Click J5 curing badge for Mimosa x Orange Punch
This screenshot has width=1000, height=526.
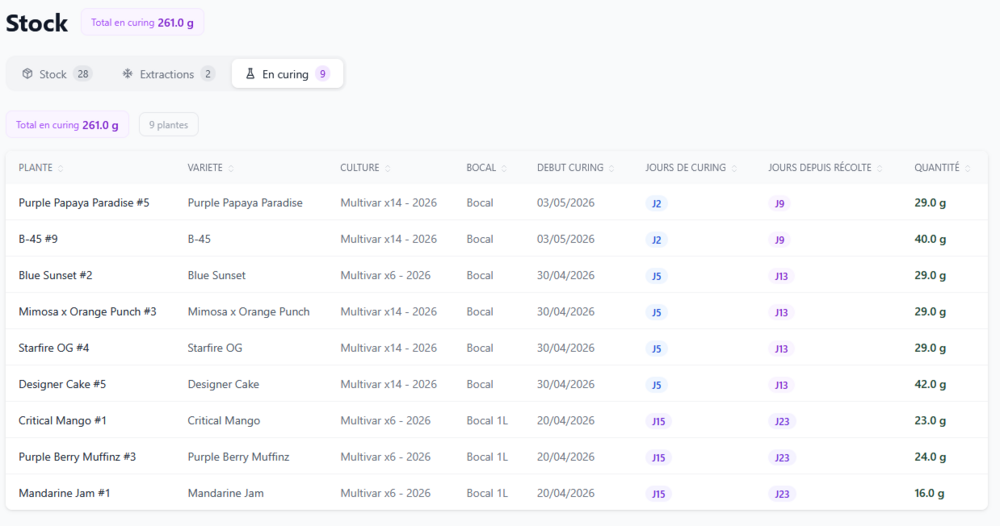coord(656,312)
